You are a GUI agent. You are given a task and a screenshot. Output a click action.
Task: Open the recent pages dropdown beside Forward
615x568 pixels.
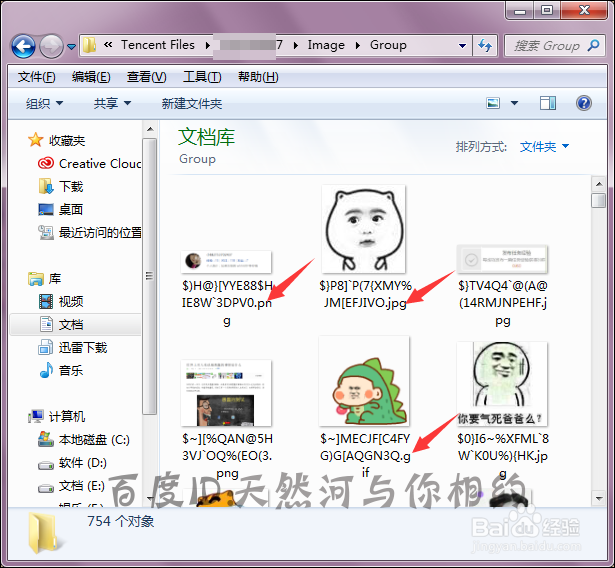click(71, 47)
